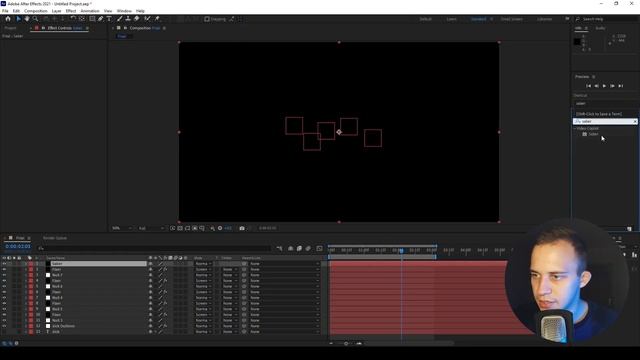Toggle visibility of layer 12
The width and height of the screenshot is (640, 360).
[x=4, y=326]
